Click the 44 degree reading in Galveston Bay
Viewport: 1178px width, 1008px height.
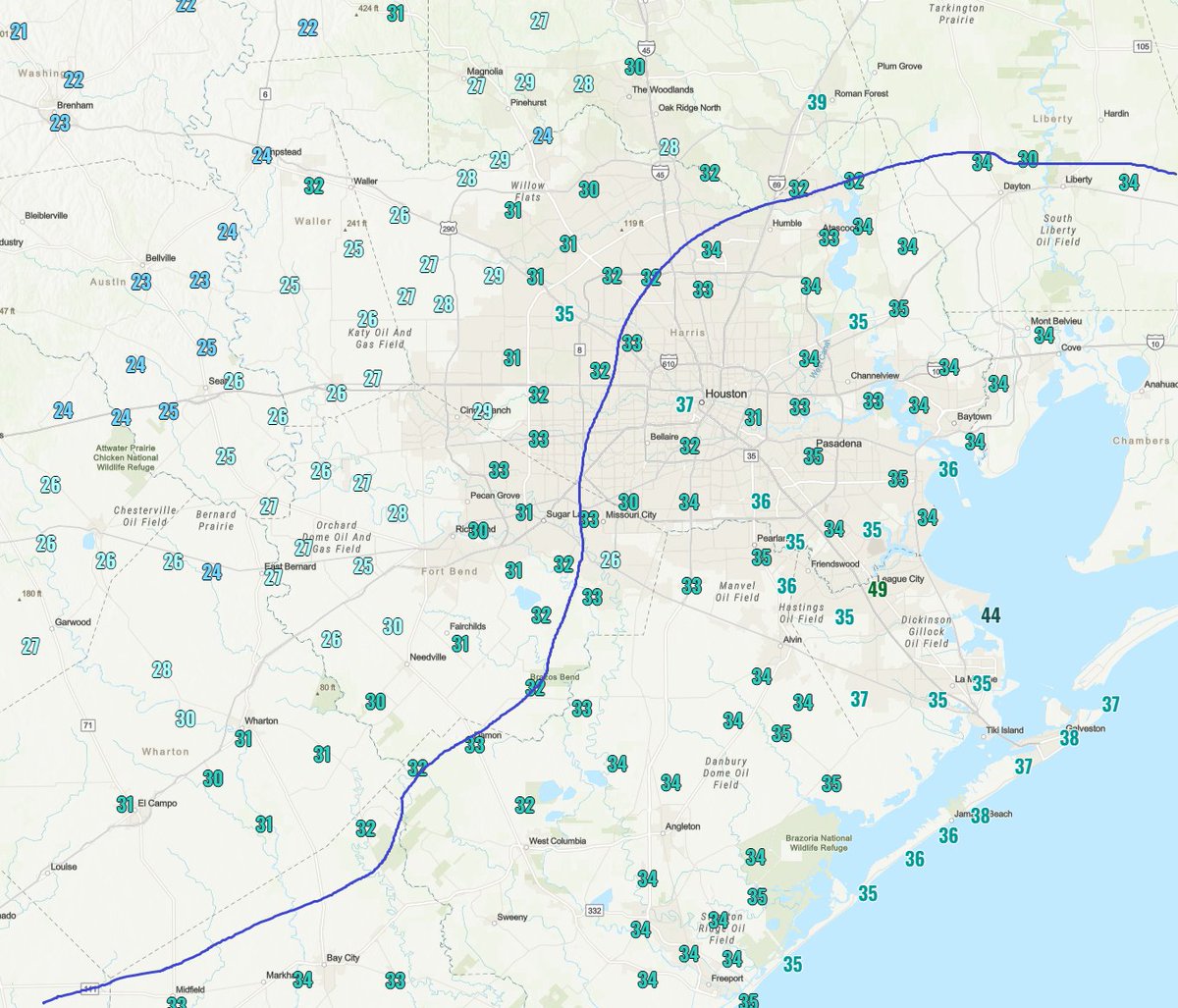991,613
